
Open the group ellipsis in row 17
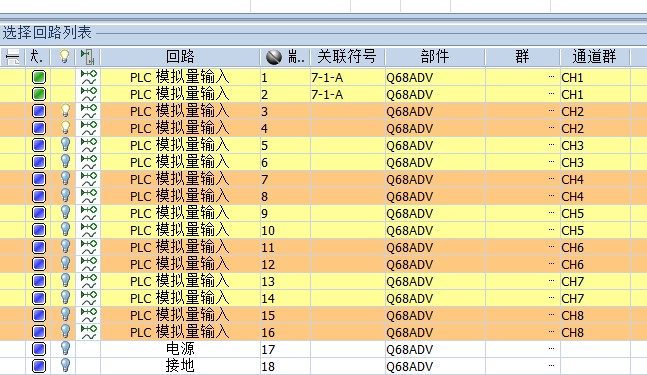(551, 349)
